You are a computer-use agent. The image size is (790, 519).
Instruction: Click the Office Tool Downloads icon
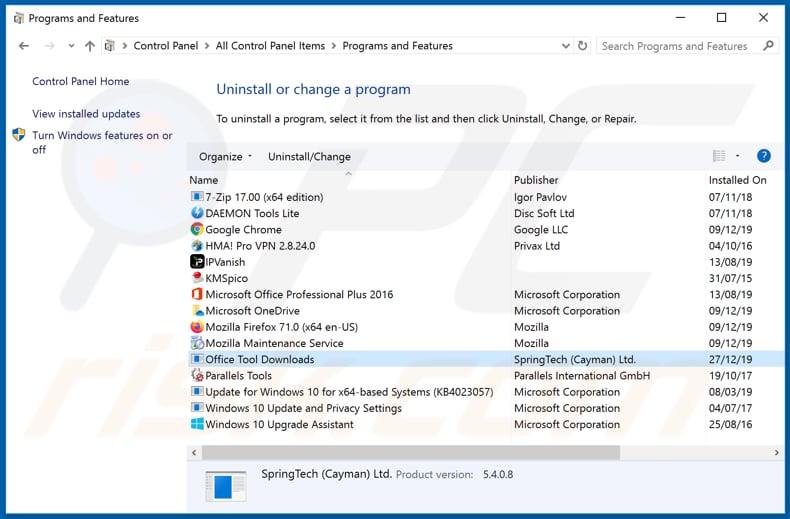[197, 359]
